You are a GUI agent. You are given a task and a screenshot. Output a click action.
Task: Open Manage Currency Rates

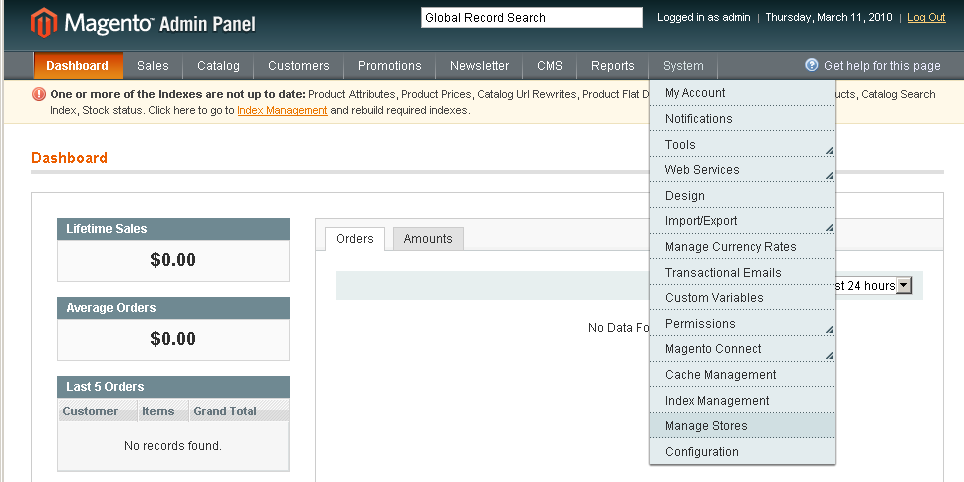[742, 247]
